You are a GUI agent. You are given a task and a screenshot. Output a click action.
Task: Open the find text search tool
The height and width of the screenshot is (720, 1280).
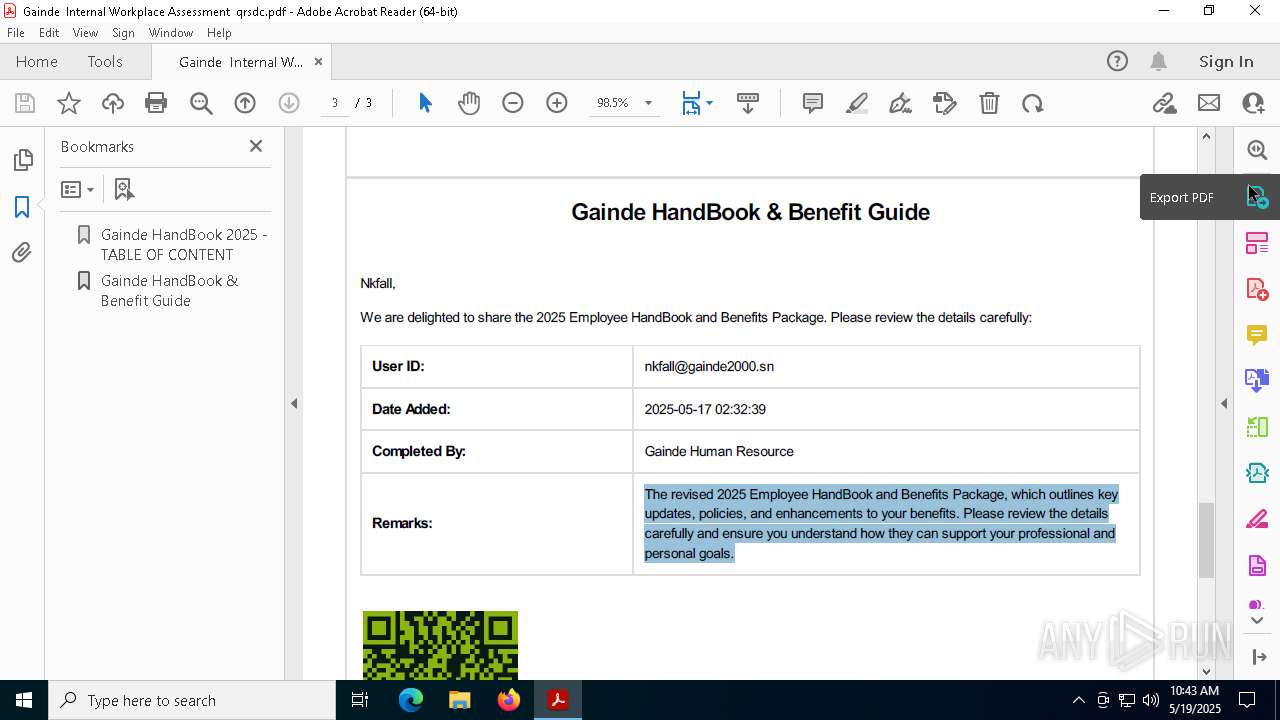[x=201, y=103]
